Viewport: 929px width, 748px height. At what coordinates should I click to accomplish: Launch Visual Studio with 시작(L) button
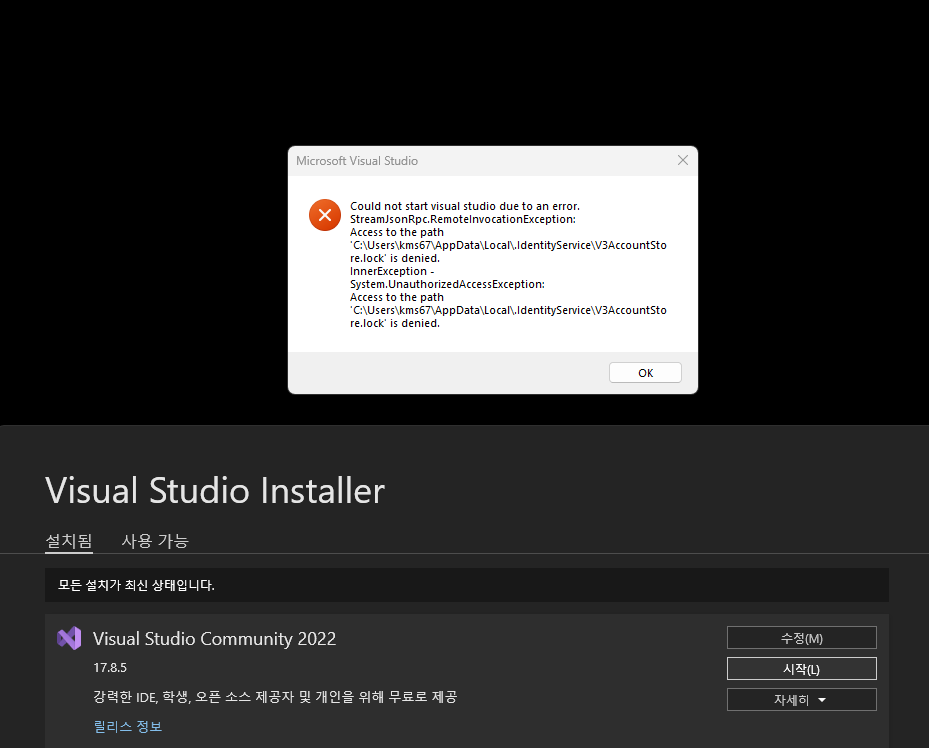(802, 669)
